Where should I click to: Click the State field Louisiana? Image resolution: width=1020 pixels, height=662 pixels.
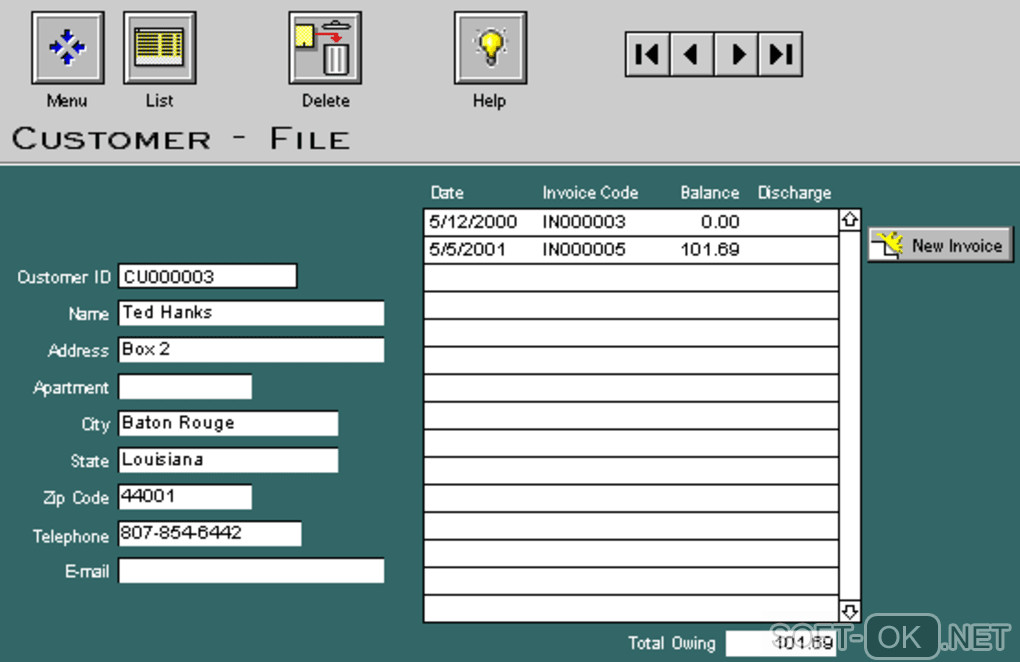tap(228, 460)
